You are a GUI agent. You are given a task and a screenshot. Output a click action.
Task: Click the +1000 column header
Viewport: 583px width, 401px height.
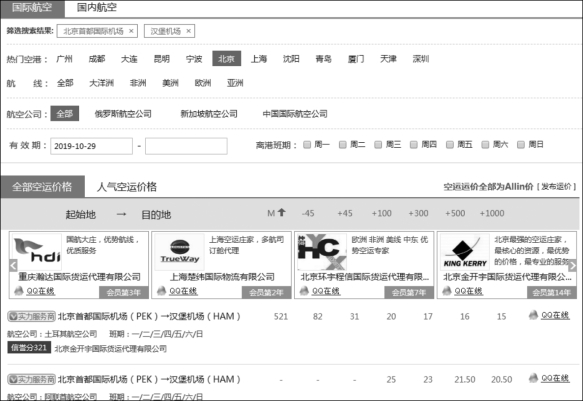pyautogui.click(x=492, y=213)
